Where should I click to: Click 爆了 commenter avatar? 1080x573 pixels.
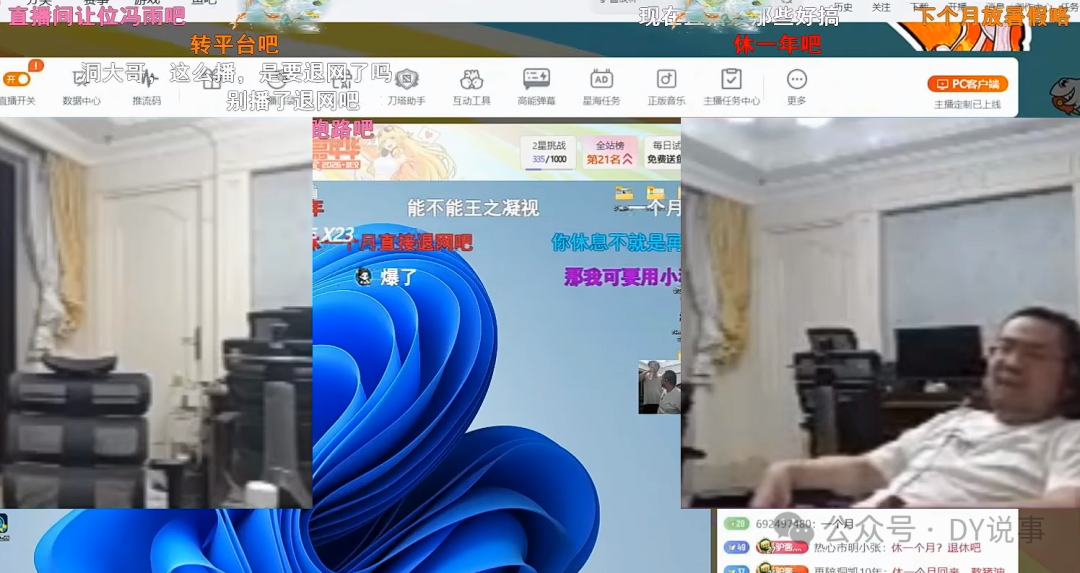[x=363, y=277]
